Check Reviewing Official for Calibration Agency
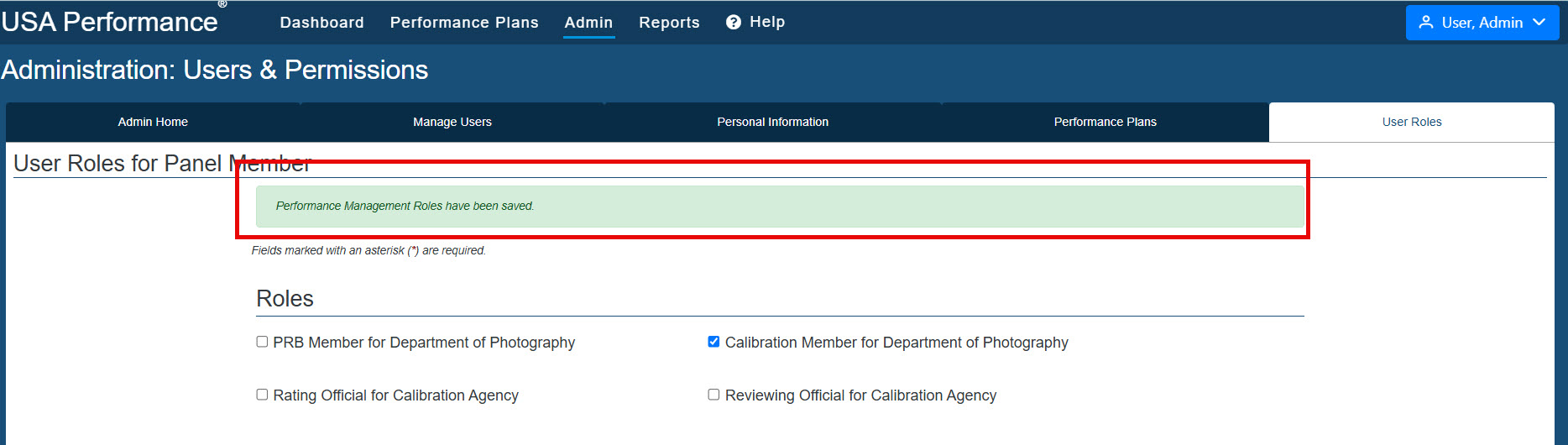 tap(713, 395)
